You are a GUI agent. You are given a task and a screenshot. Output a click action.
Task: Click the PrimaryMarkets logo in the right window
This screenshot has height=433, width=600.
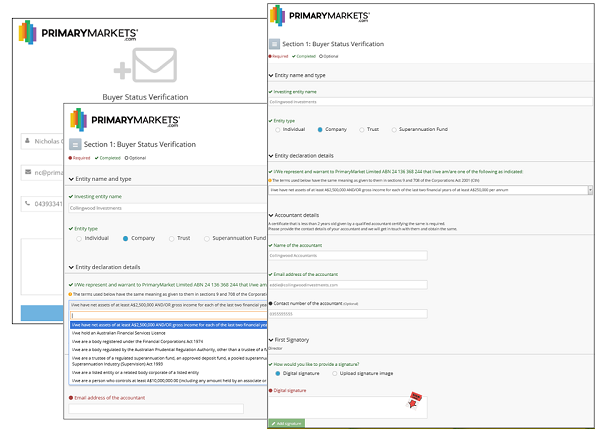pos(320,16)
